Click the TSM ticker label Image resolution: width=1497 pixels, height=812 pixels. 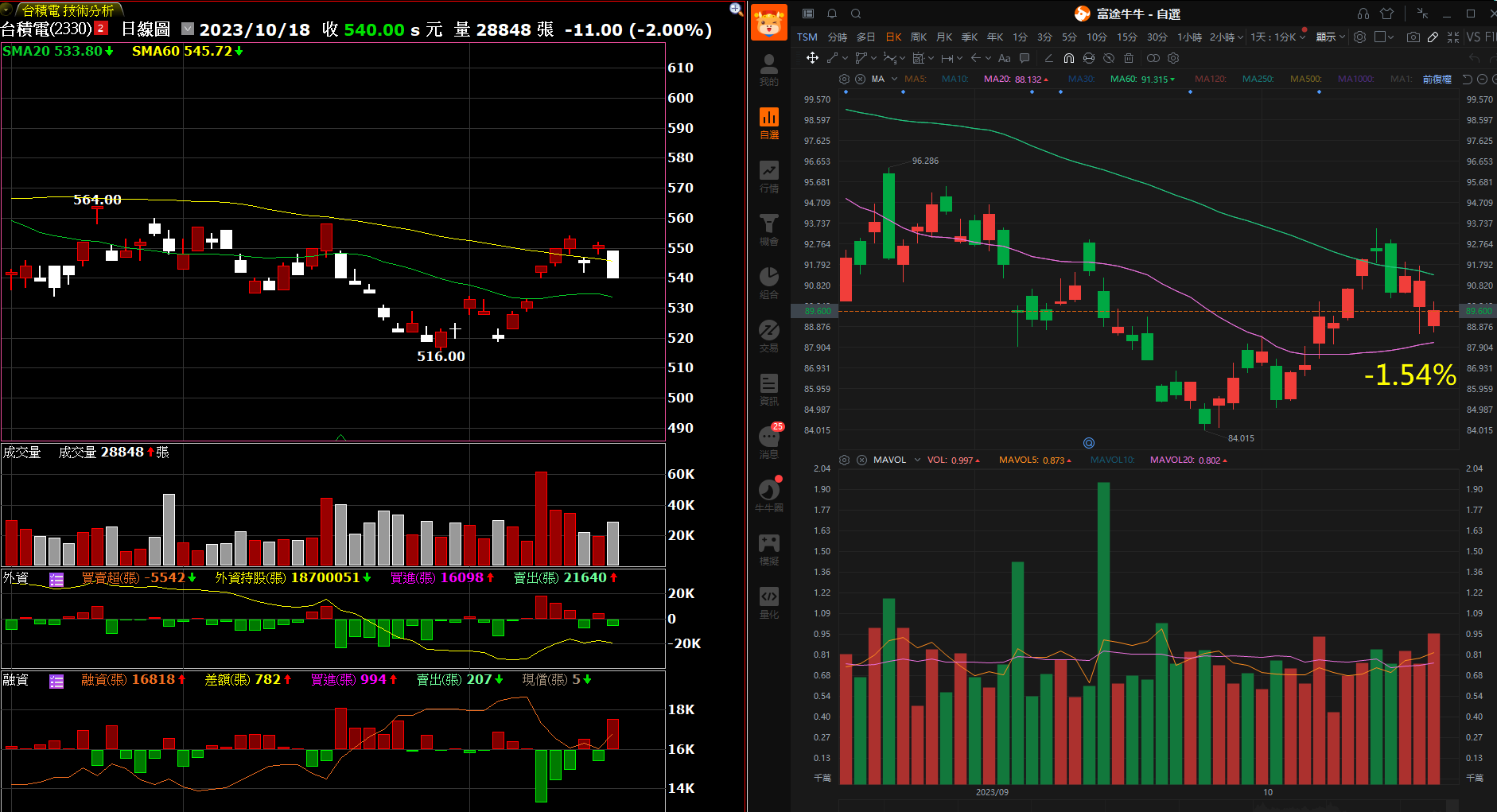807,37
